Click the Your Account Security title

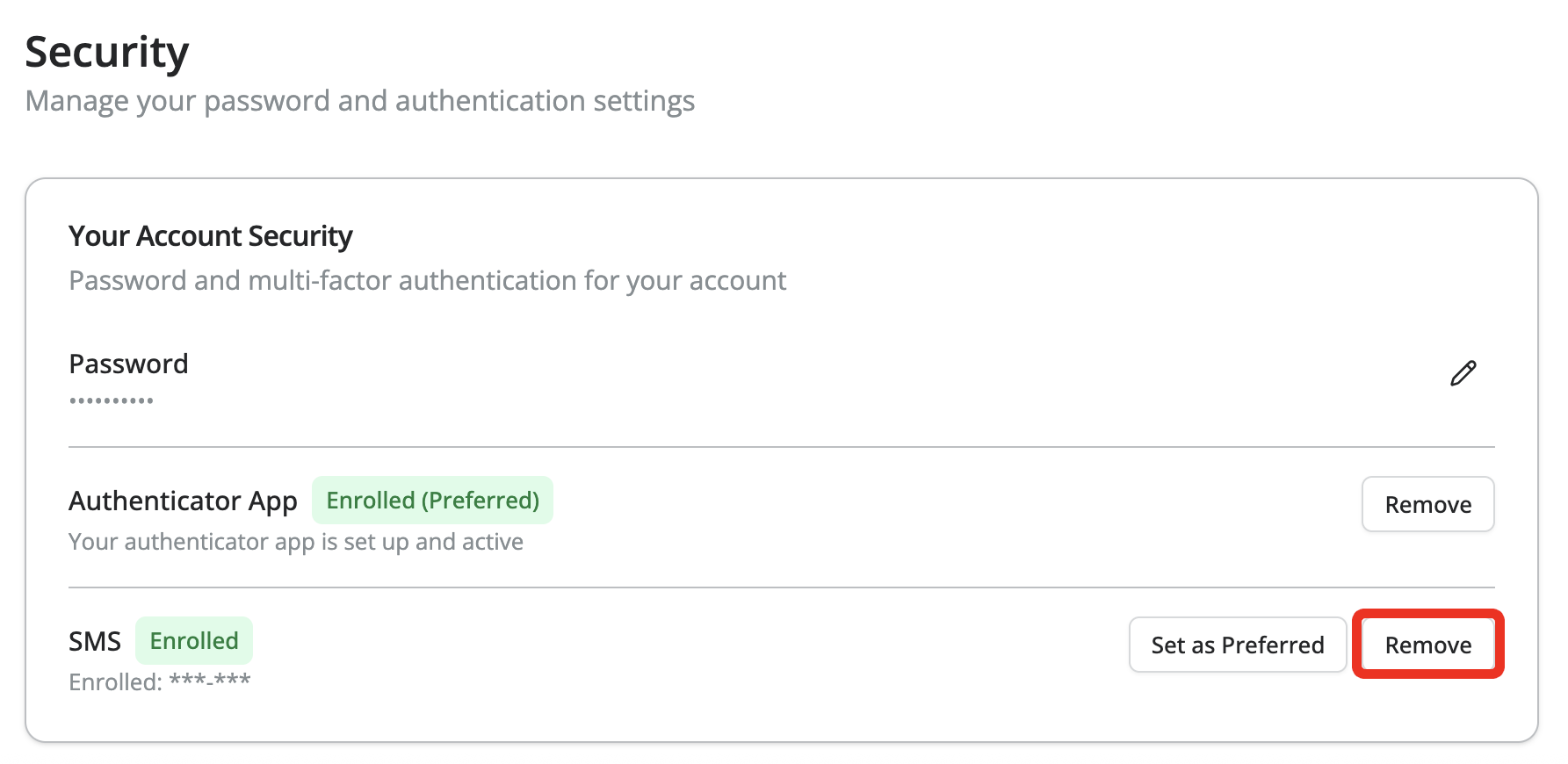210,235
